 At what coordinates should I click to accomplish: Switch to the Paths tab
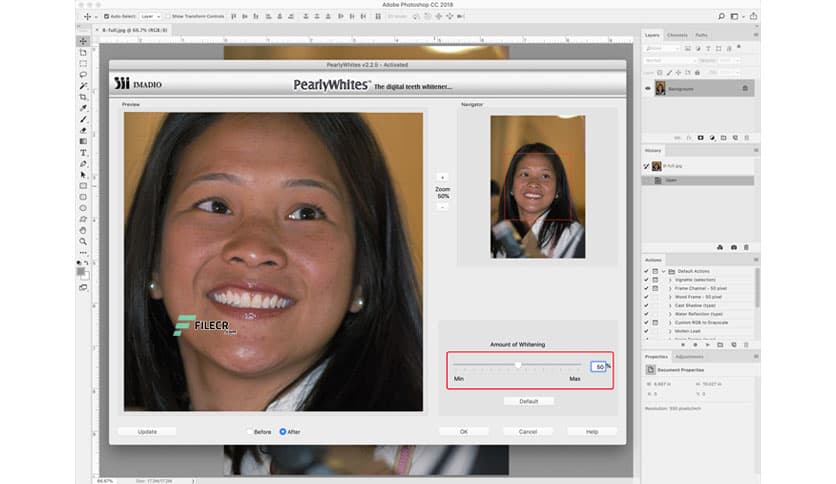tap(701, 35)
